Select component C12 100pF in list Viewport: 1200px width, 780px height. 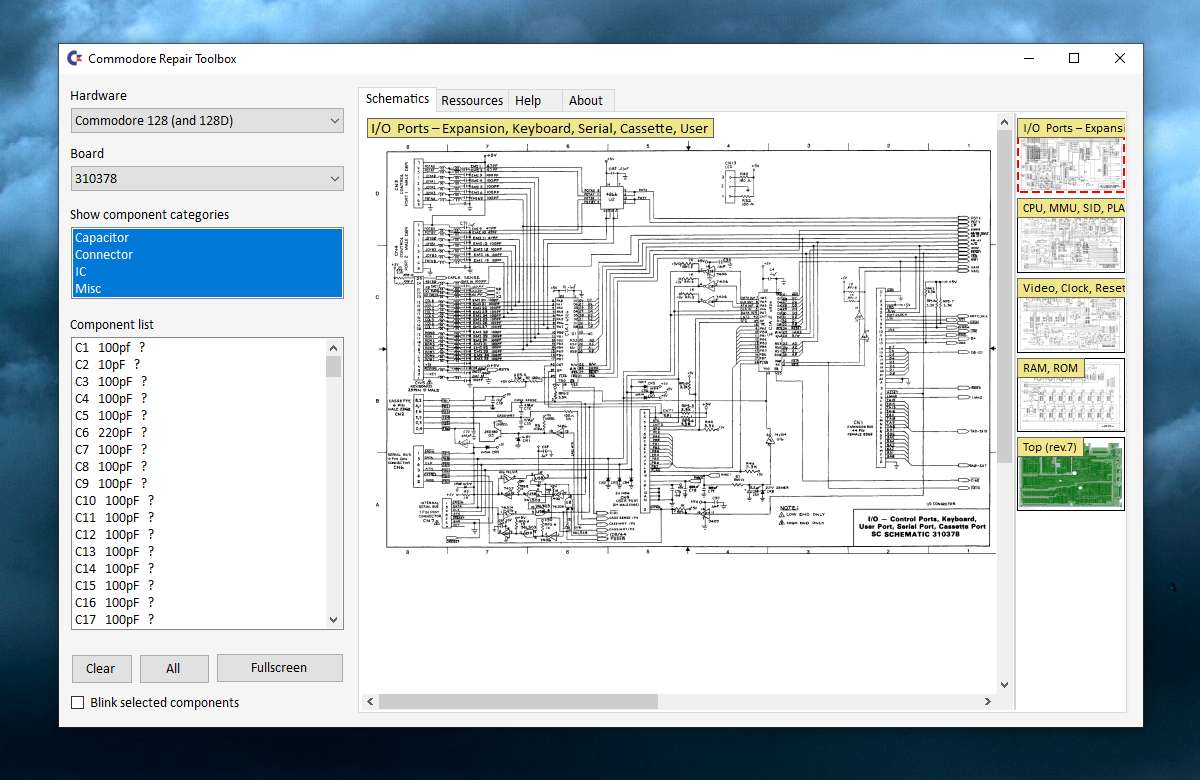point(199,535)
